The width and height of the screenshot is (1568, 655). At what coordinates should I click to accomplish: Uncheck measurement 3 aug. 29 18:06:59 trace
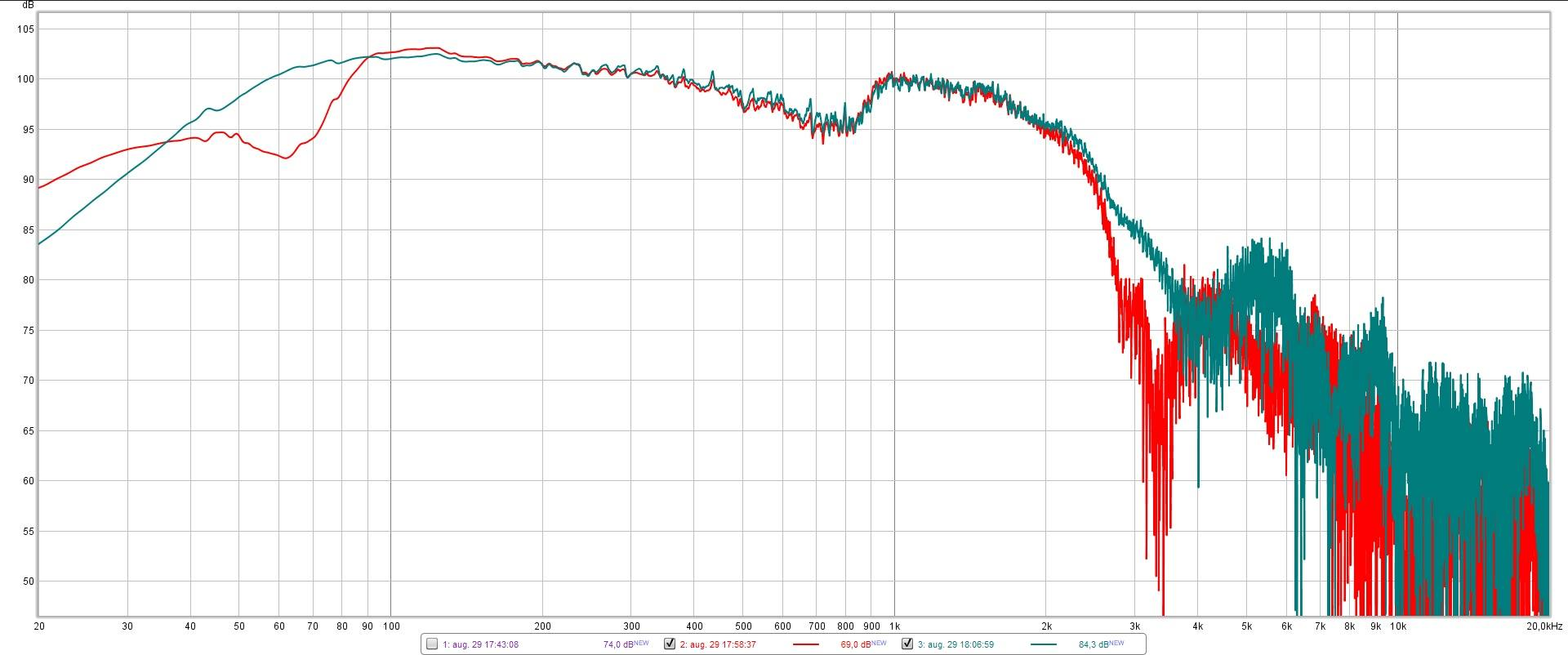pyautogui.click(x=907, y=644)
